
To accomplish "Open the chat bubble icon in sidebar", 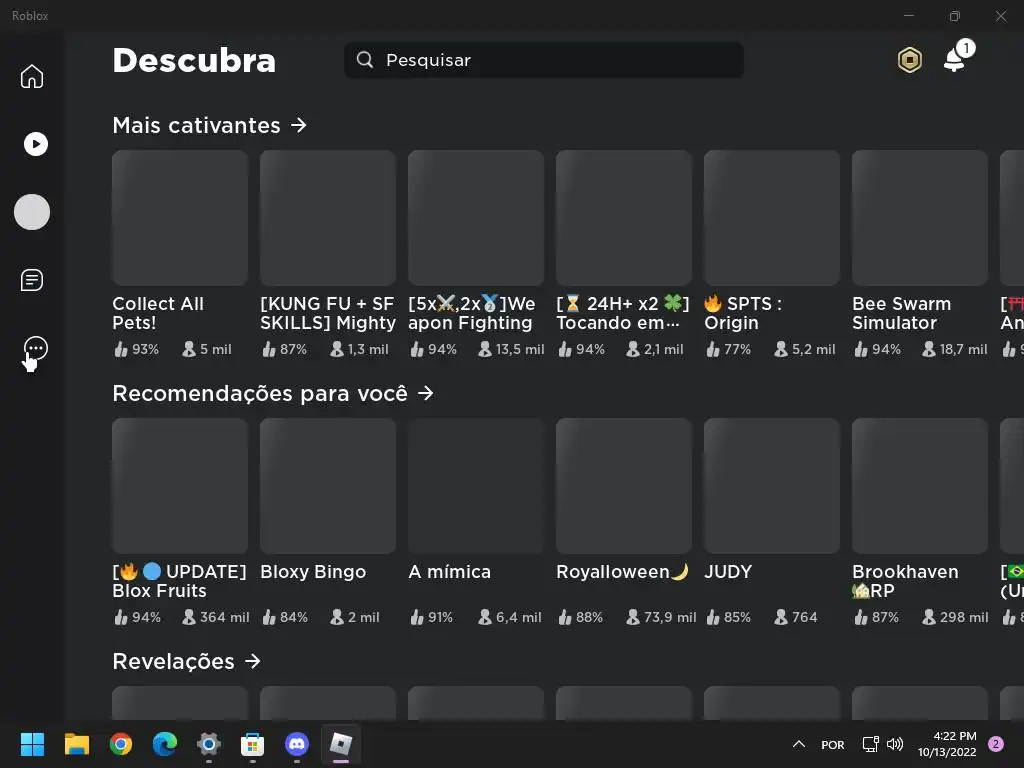I will tap(35, 348).
